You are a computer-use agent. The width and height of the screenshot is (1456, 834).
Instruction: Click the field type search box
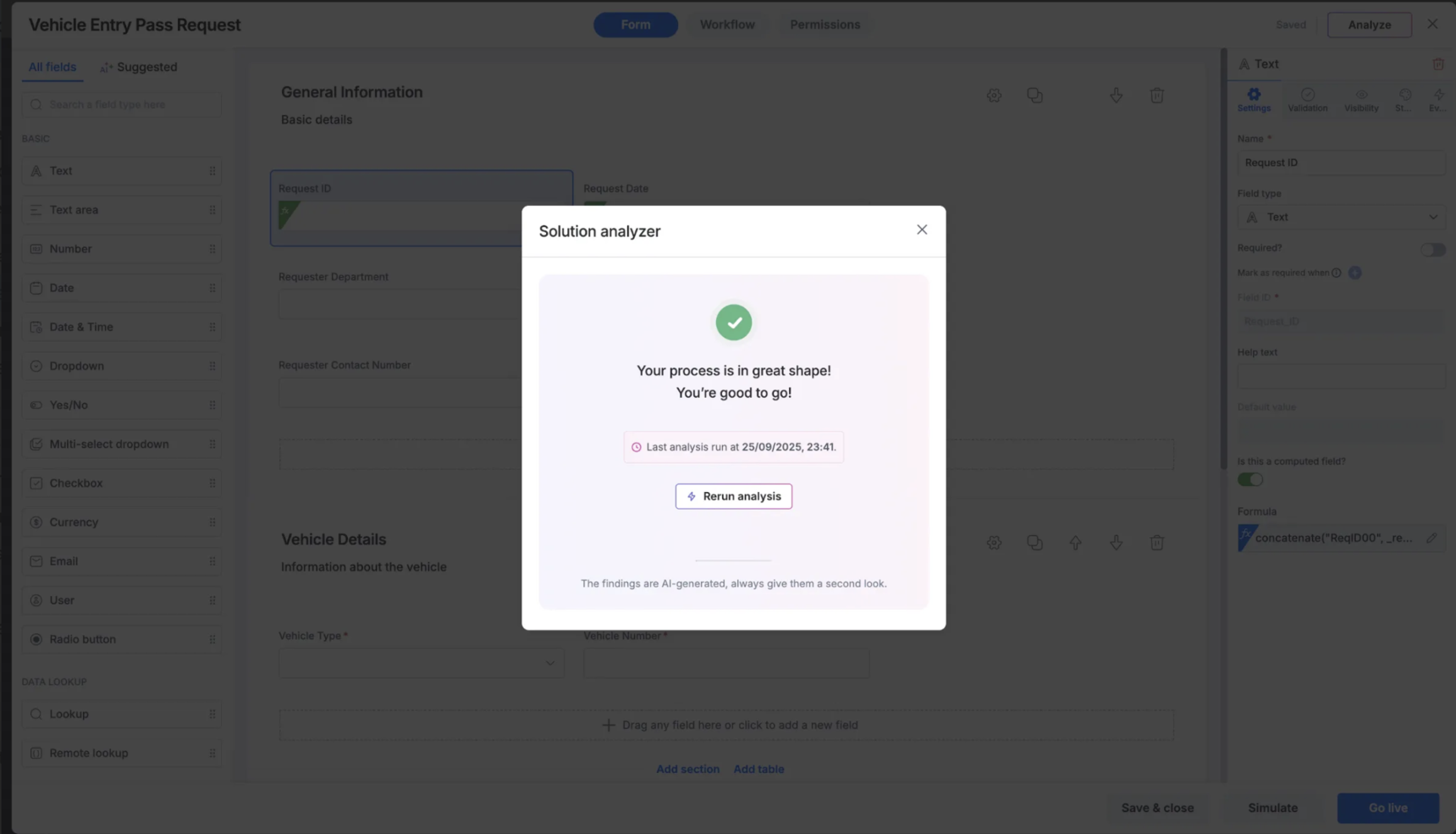(x=123, y=105)
